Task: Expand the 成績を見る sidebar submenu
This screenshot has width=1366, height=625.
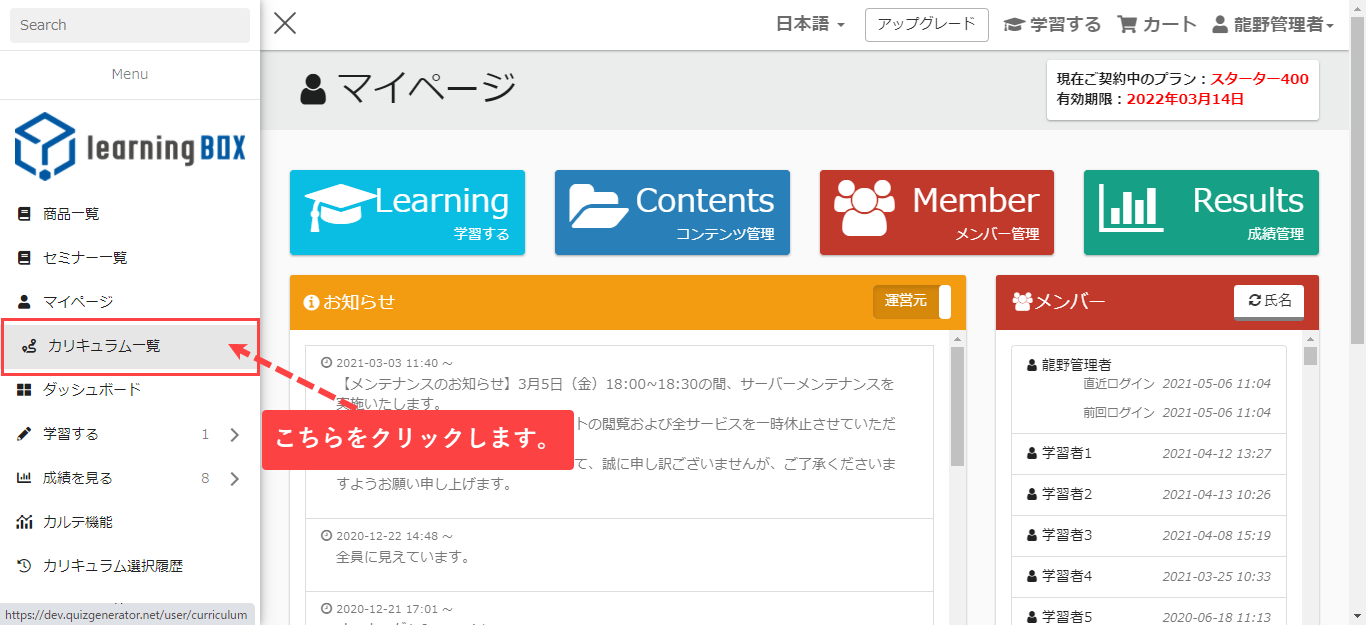Action: (235, 478)
